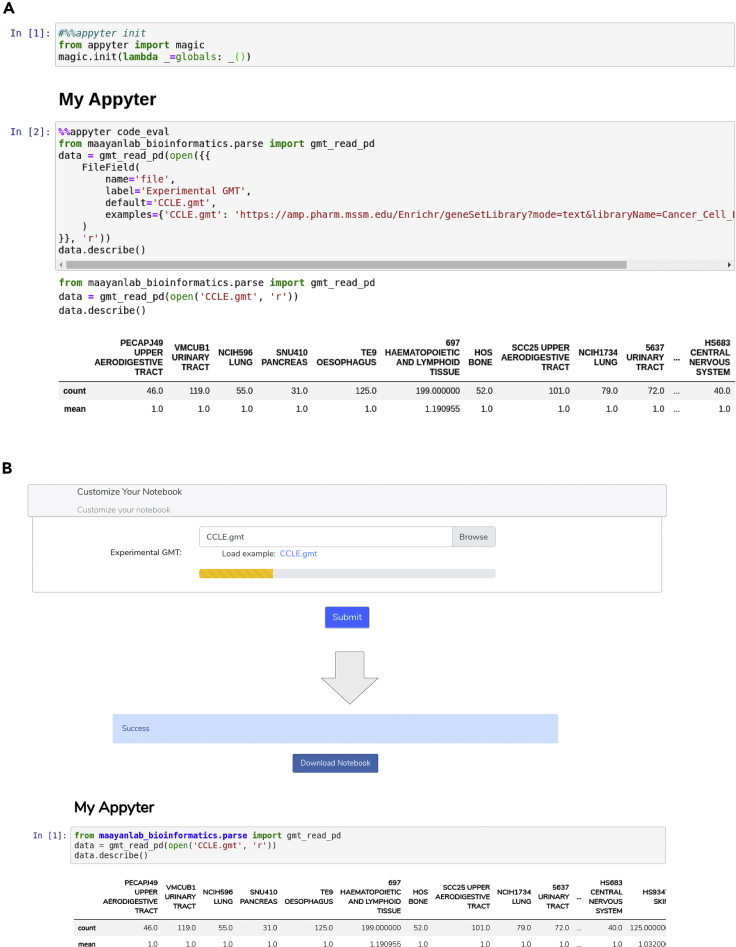Click the In [2] cell prompt
The image size is (736, 947).
(x=29, y=132)
